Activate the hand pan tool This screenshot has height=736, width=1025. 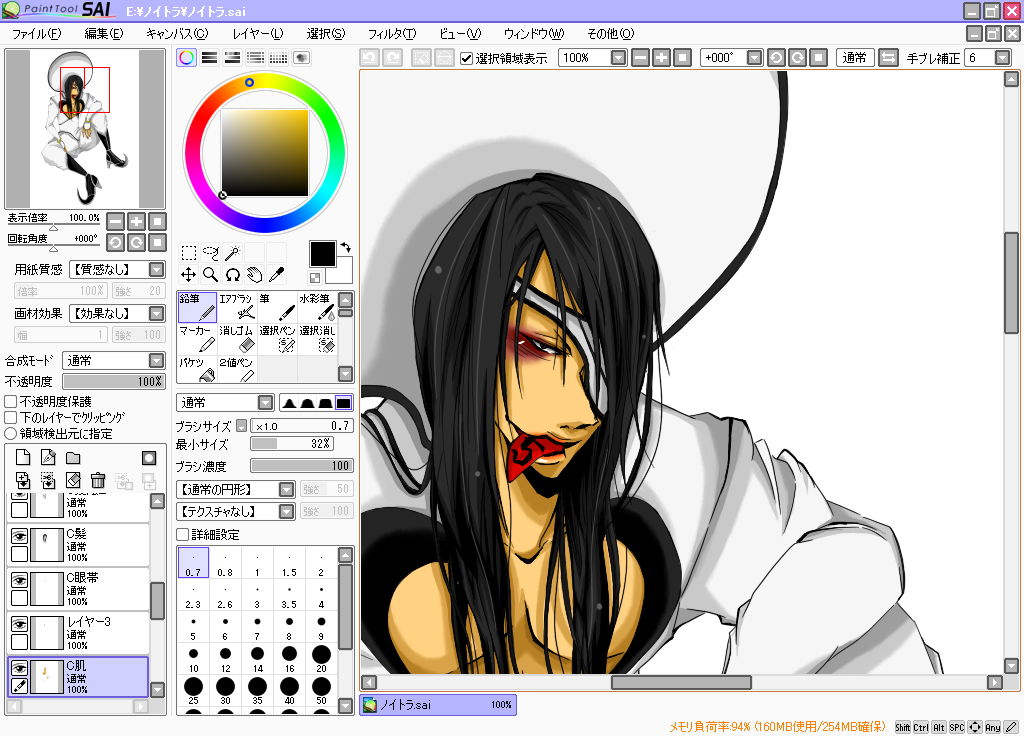pyautogui.click(x=254, y=275)
